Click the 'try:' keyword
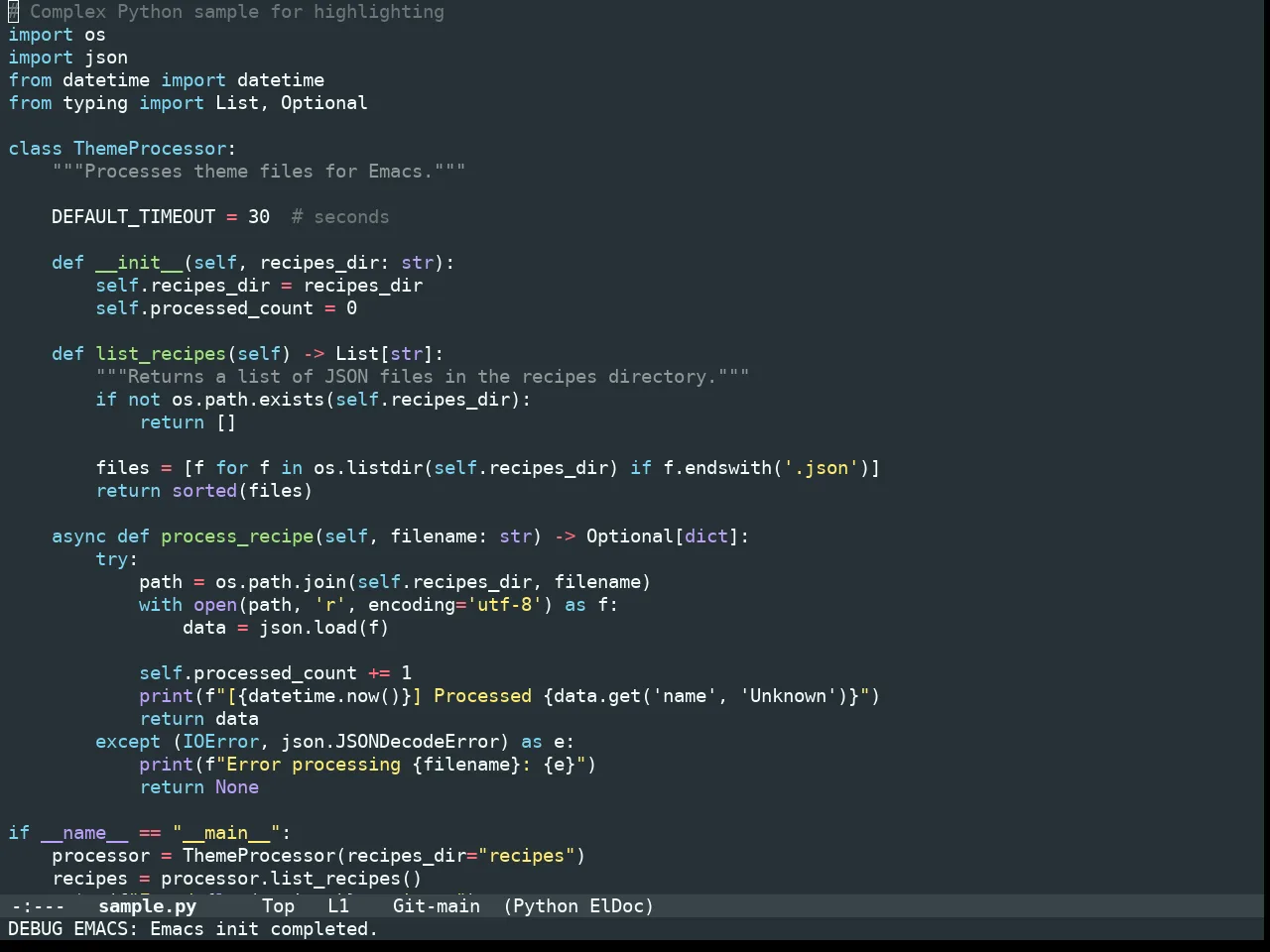Screen dimensions: 1270x952 tap(117, 559)
